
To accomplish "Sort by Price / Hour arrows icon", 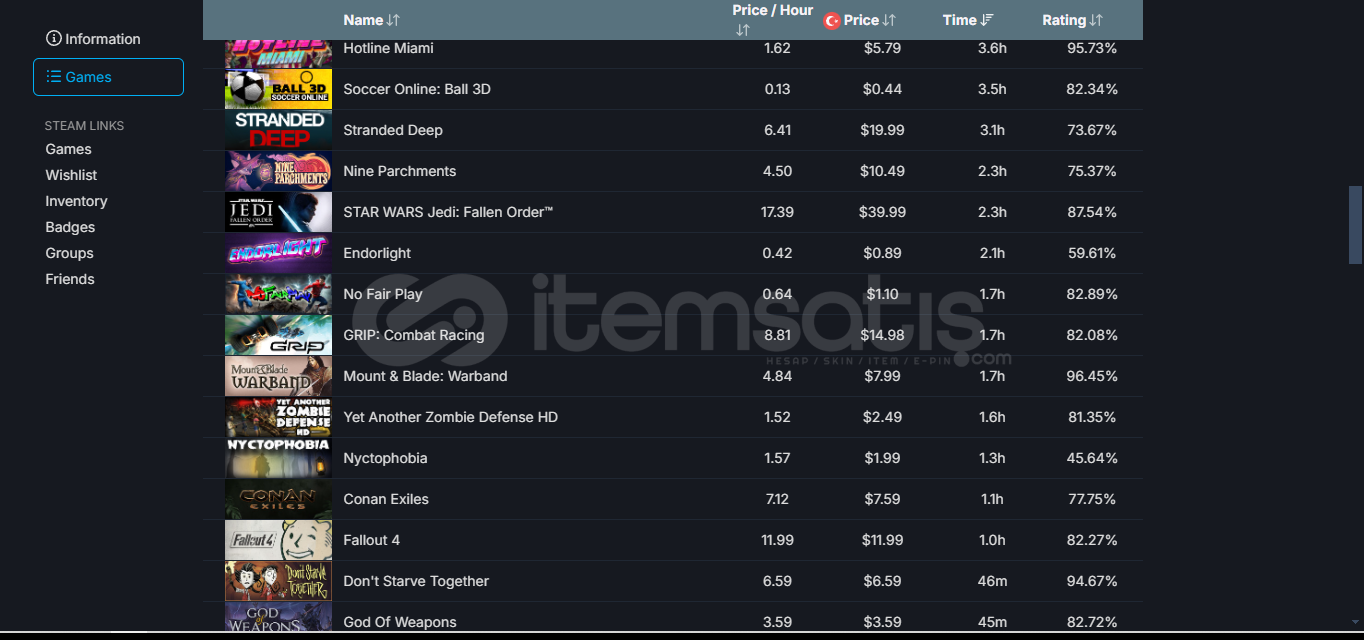I will coord(742,30).
